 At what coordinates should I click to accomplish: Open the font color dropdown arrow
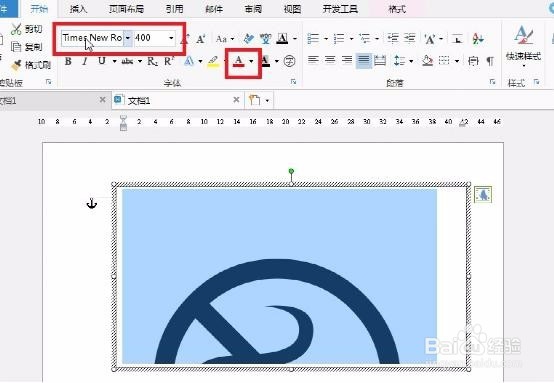click(x=251, y=61)
